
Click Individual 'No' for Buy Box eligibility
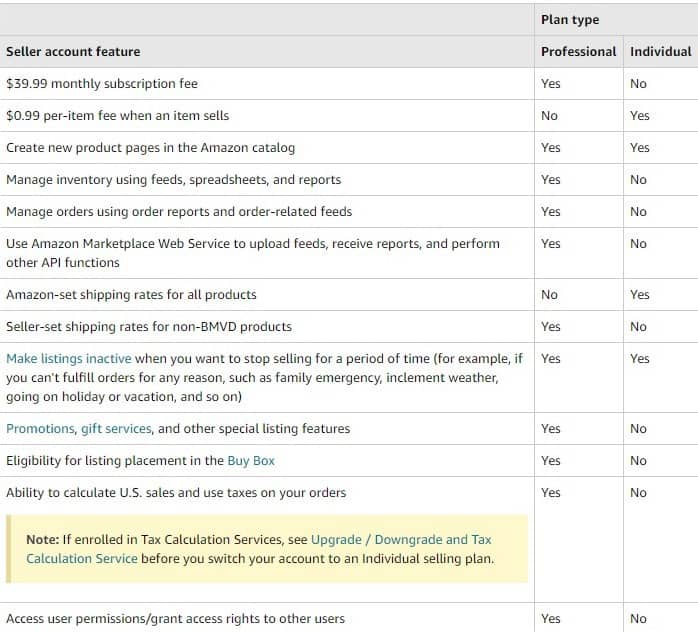pyautogui.click(x=638, y=461)
